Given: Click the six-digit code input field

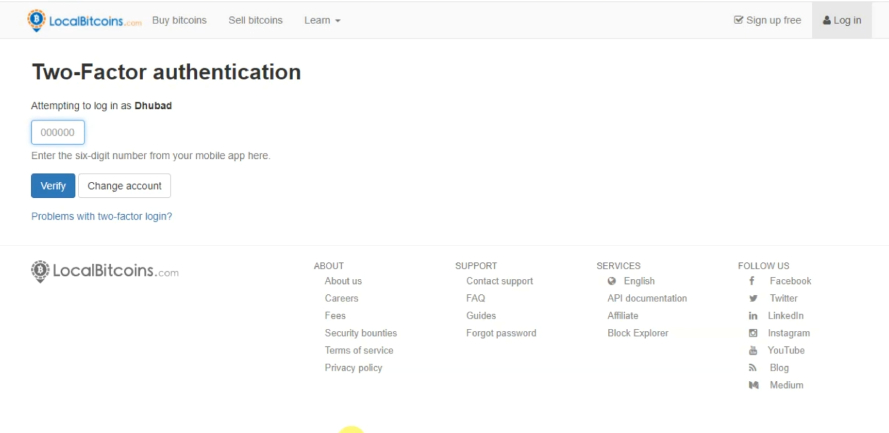Looking at the screenshot, I should tap(58, 133).
